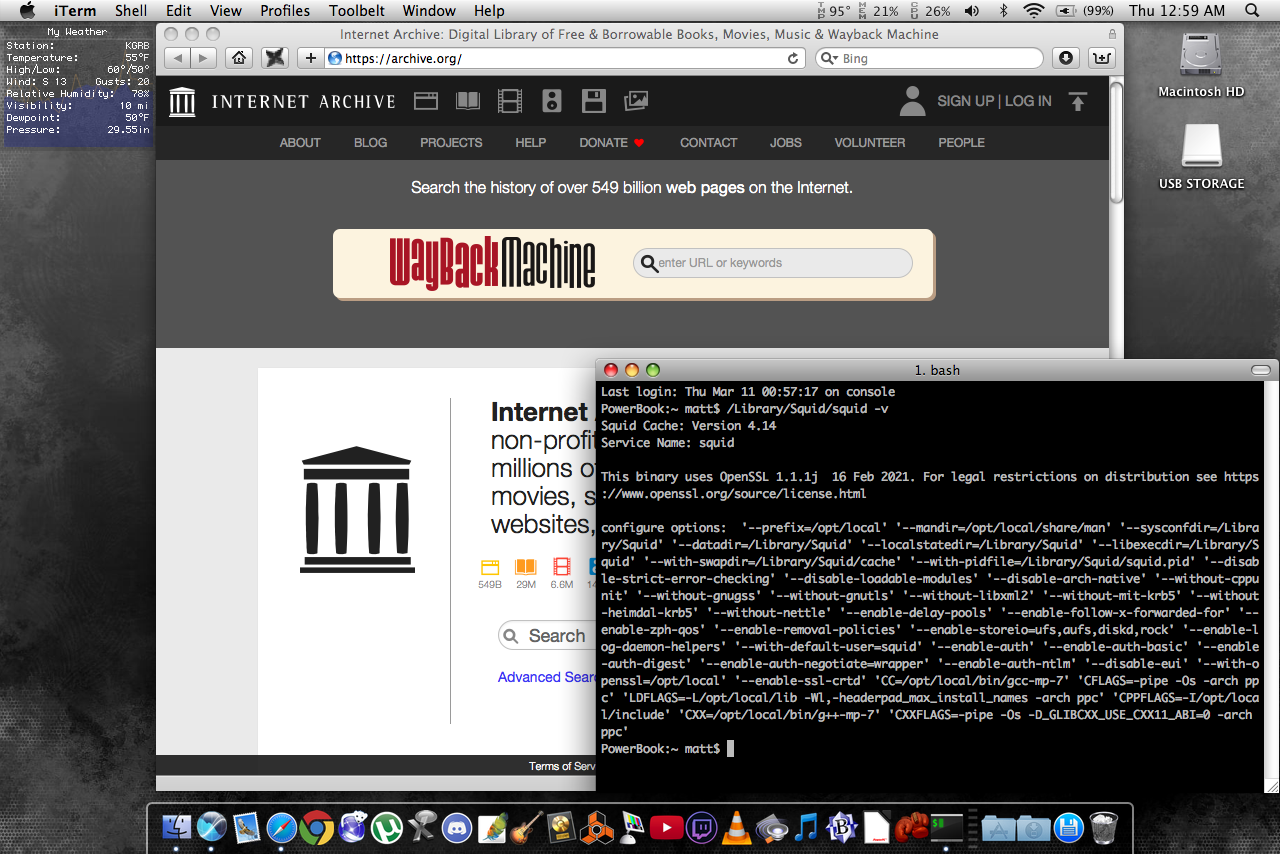The height and width of the screenshot is (854, 1280).
Task: Open the Mail stamp icon in the dock
Action: click(247, 827)
